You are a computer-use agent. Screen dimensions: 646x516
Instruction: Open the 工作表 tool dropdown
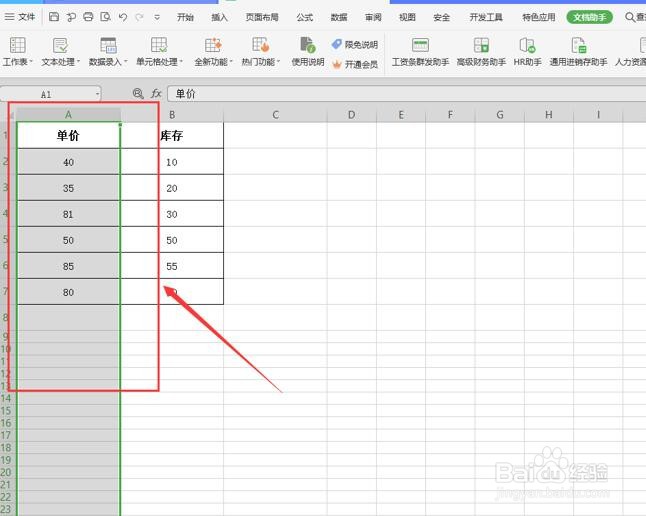click(x=18, y=52)
